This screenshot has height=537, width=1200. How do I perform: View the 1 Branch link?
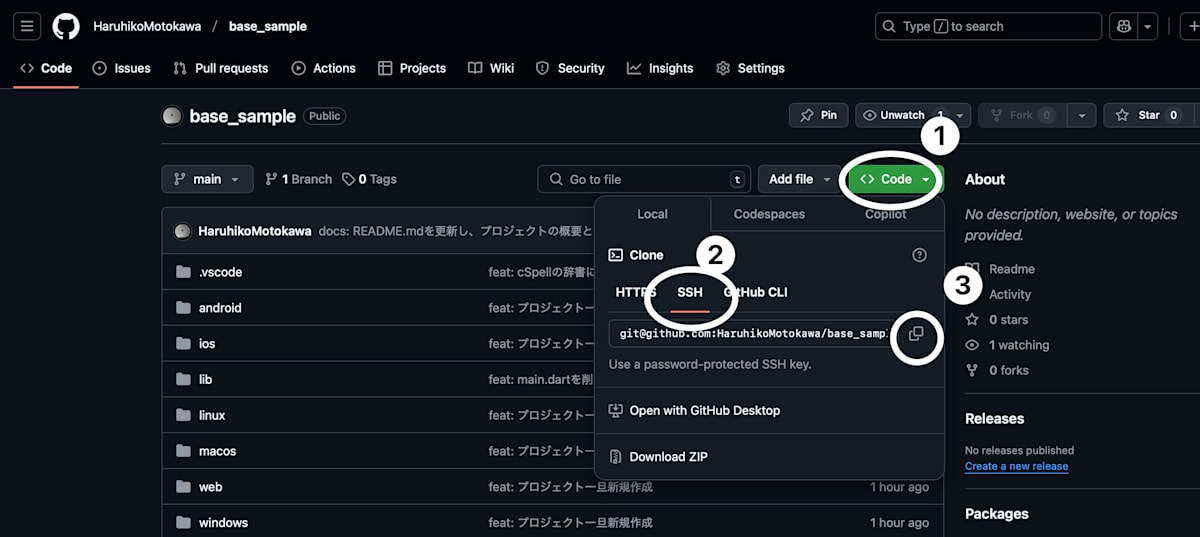click(x=298, y=179)
